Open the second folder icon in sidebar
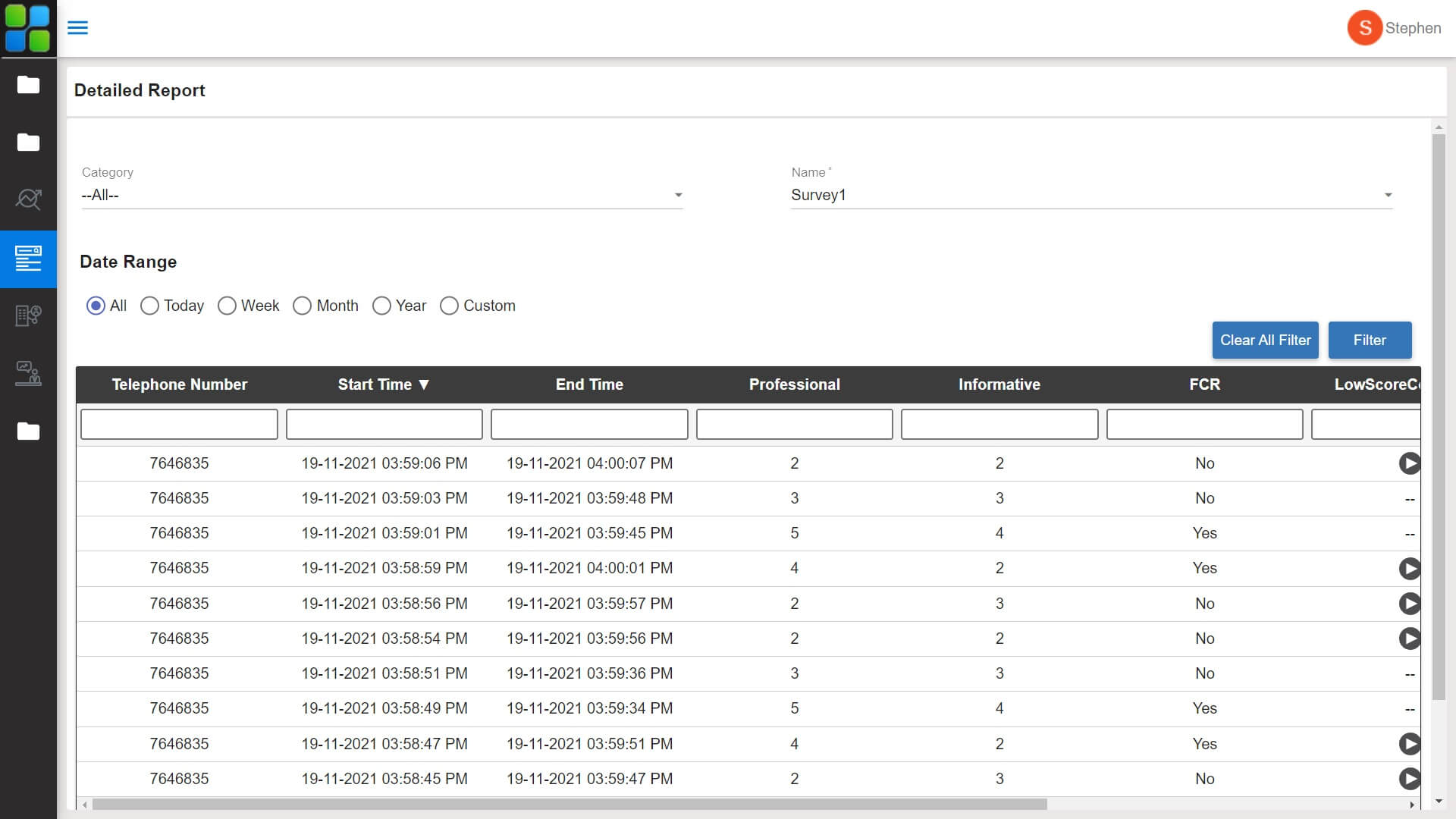The width and height of the screenshot is (1456, 819). [28, 142]
